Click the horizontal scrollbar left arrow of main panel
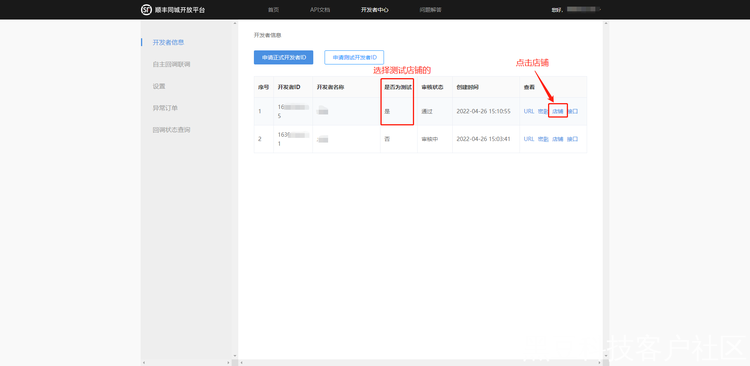Screen dimensions: 750x366 click(x=242, y=363)
